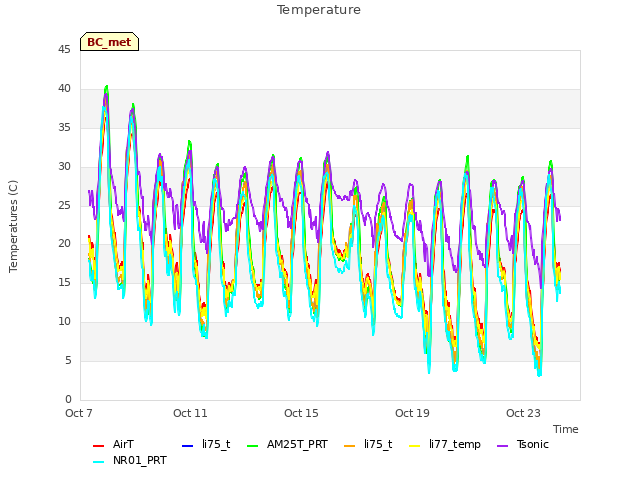The image size is (640, 480).
Task: Click the 20 y-axis tick label
Action: click(64, 244)
